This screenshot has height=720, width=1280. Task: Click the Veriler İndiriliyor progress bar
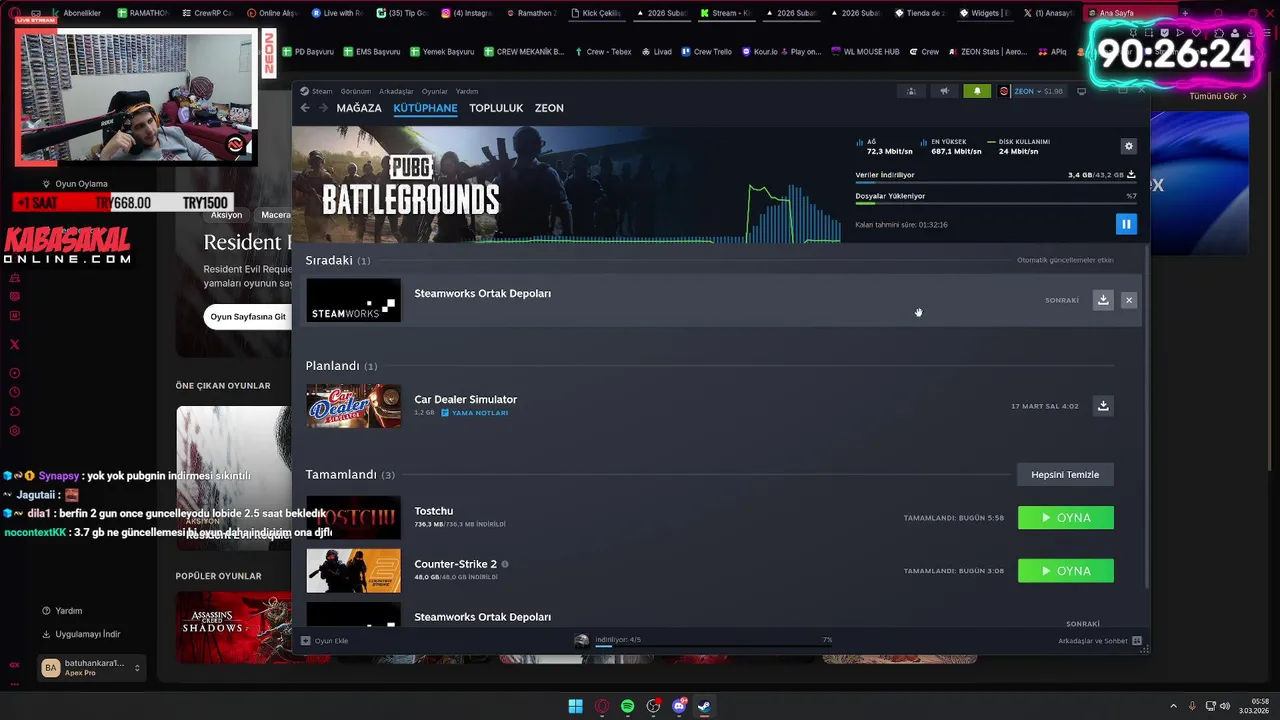point(996,181)
